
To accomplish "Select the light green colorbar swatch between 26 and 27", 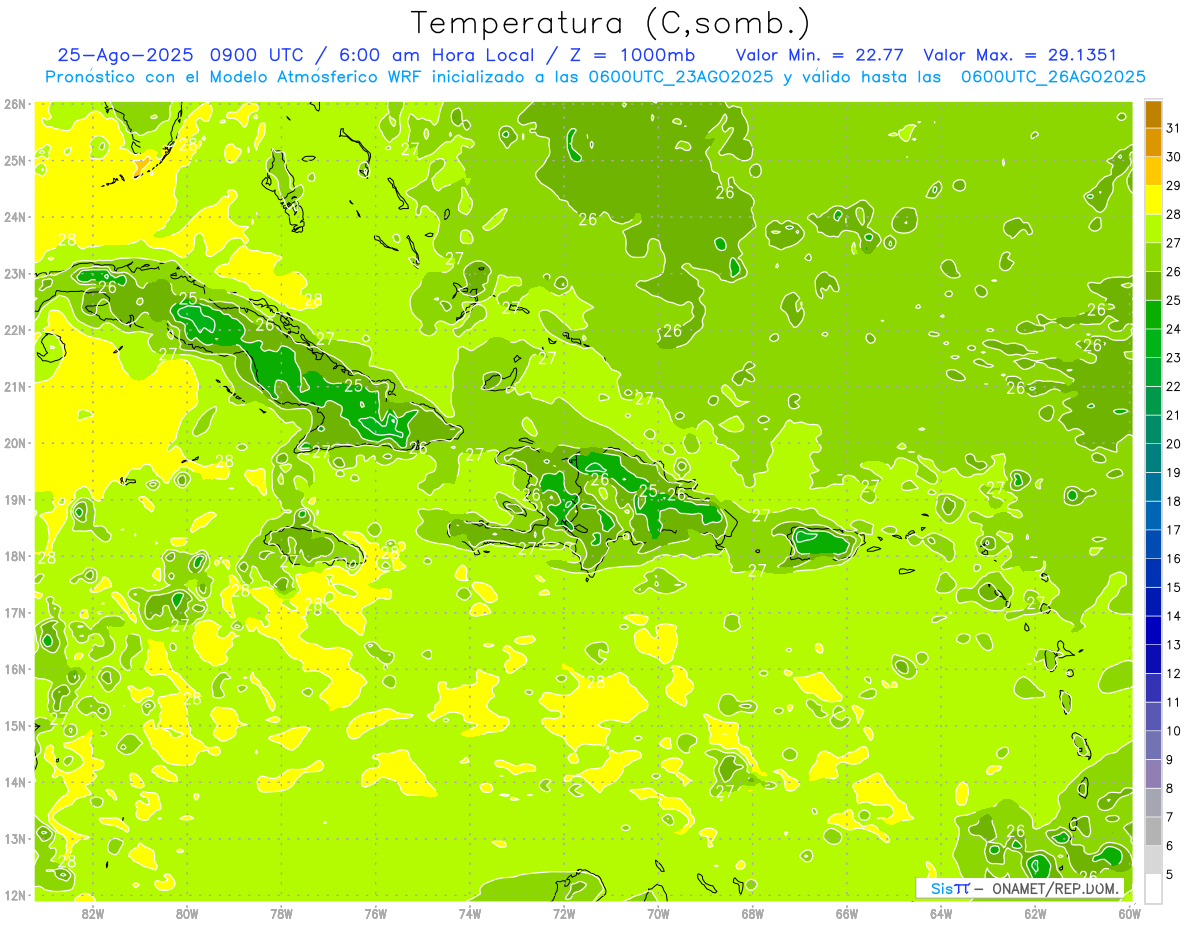I will click(1153, 258).
